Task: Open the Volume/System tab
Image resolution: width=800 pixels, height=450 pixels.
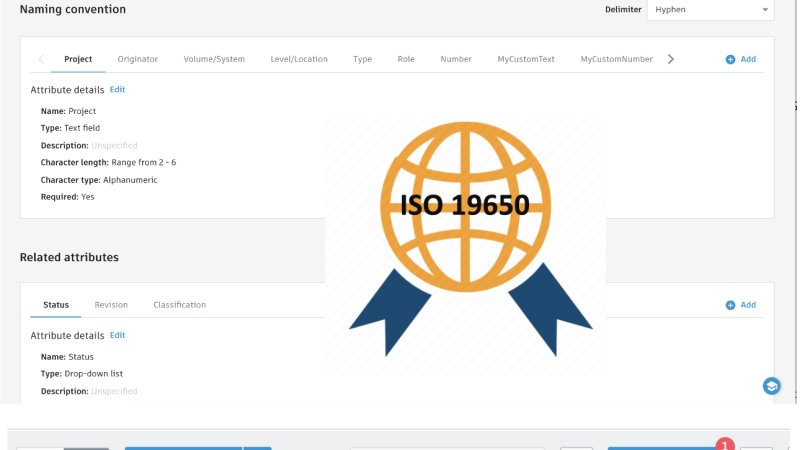Action: coord(214,59)
